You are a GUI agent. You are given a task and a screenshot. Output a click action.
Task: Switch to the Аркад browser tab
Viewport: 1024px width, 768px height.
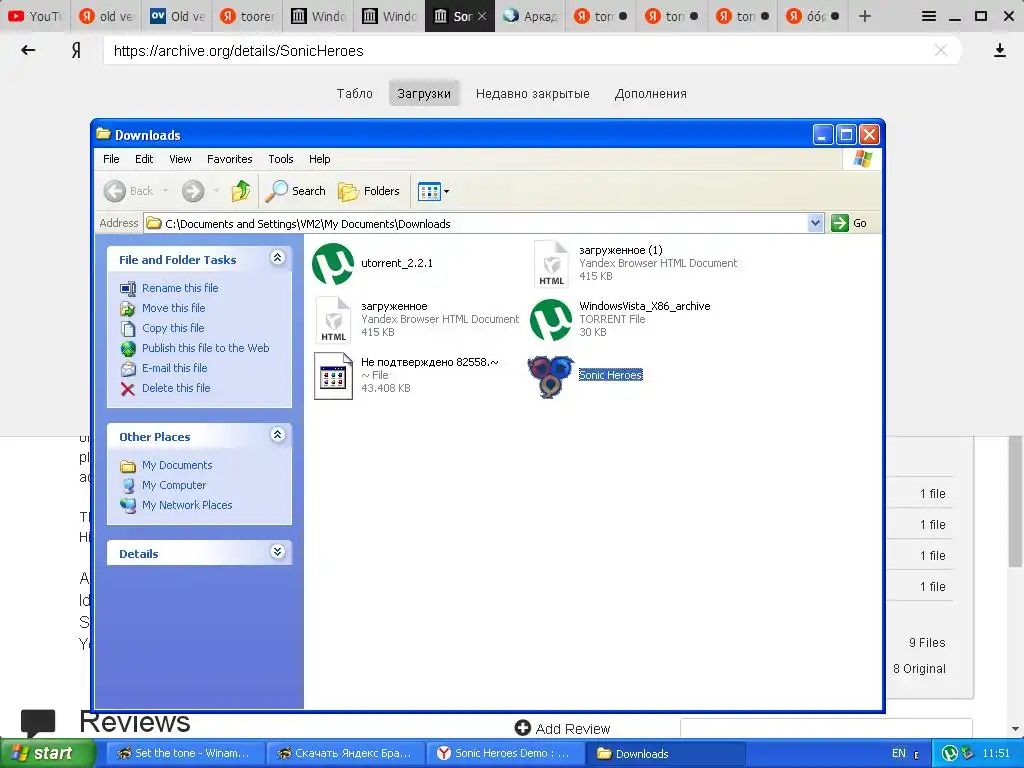pyautogui.click(x=531, y=16)
